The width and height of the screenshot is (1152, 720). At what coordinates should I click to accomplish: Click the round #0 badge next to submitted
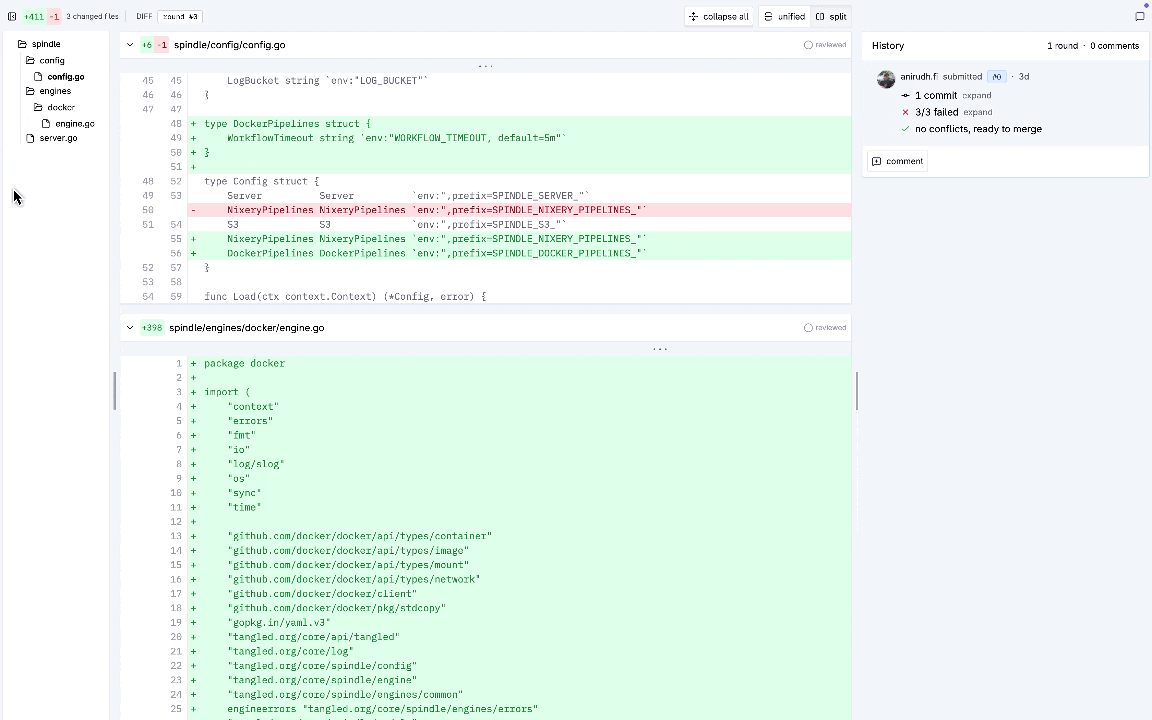[996, 77]
